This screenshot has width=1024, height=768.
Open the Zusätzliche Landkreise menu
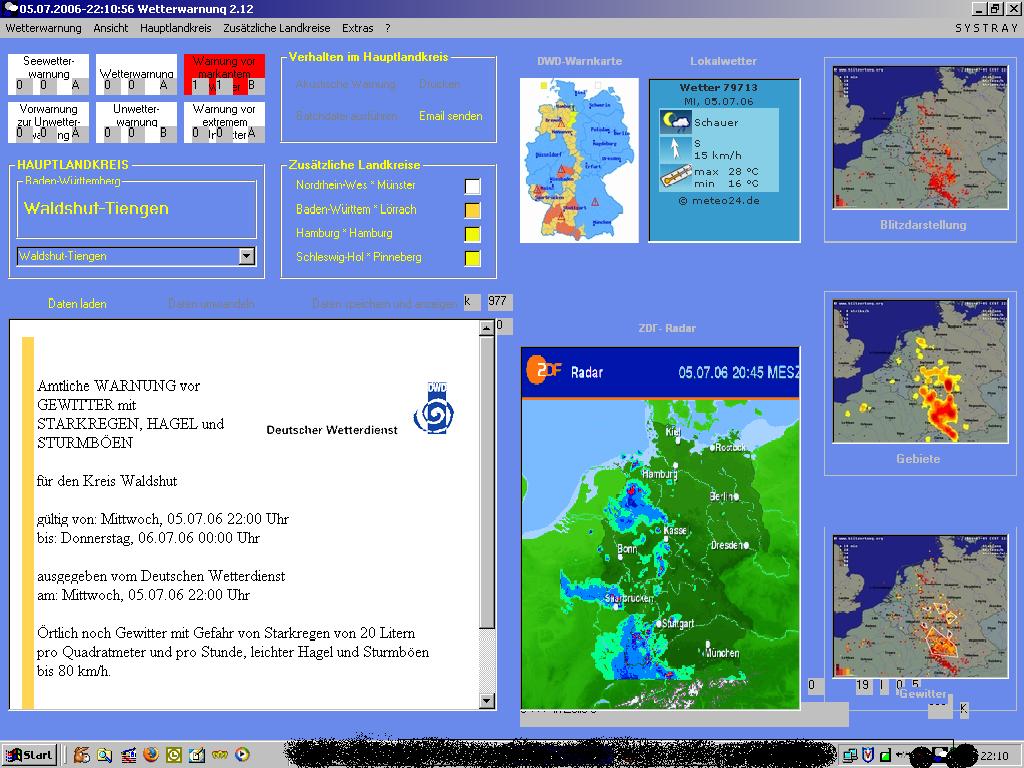pos(278,28)
